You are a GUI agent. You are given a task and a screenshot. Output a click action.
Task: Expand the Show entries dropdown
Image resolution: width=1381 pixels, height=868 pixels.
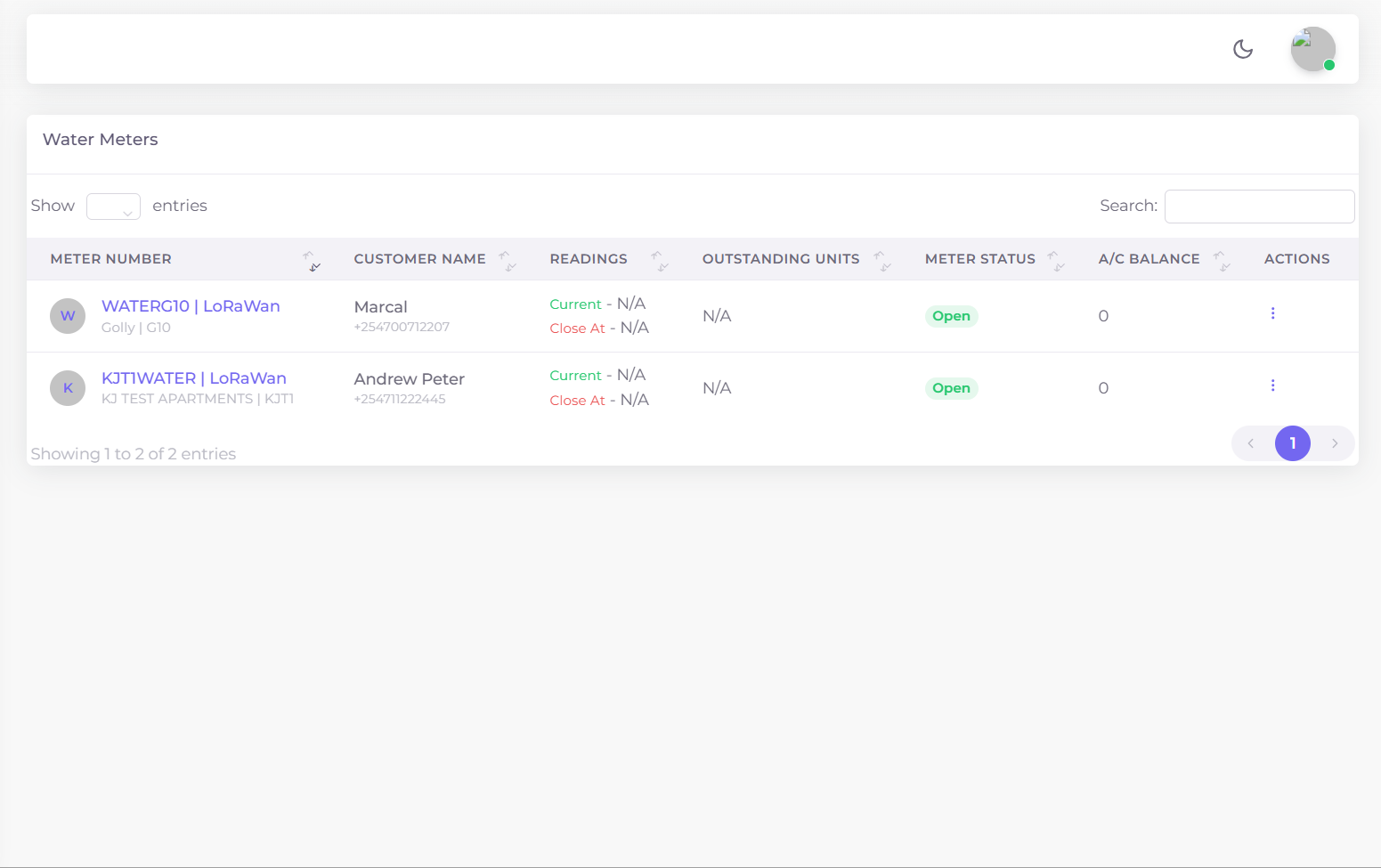pyautogui.click(x=113, y=207)
